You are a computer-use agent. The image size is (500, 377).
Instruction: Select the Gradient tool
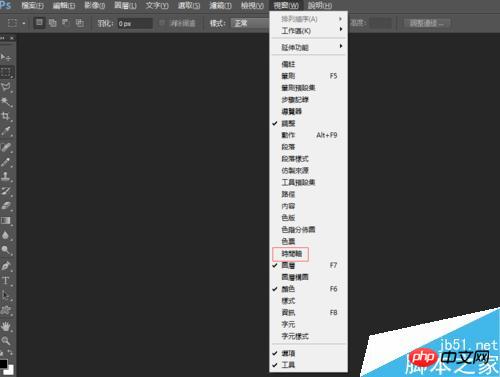point(6,220)
